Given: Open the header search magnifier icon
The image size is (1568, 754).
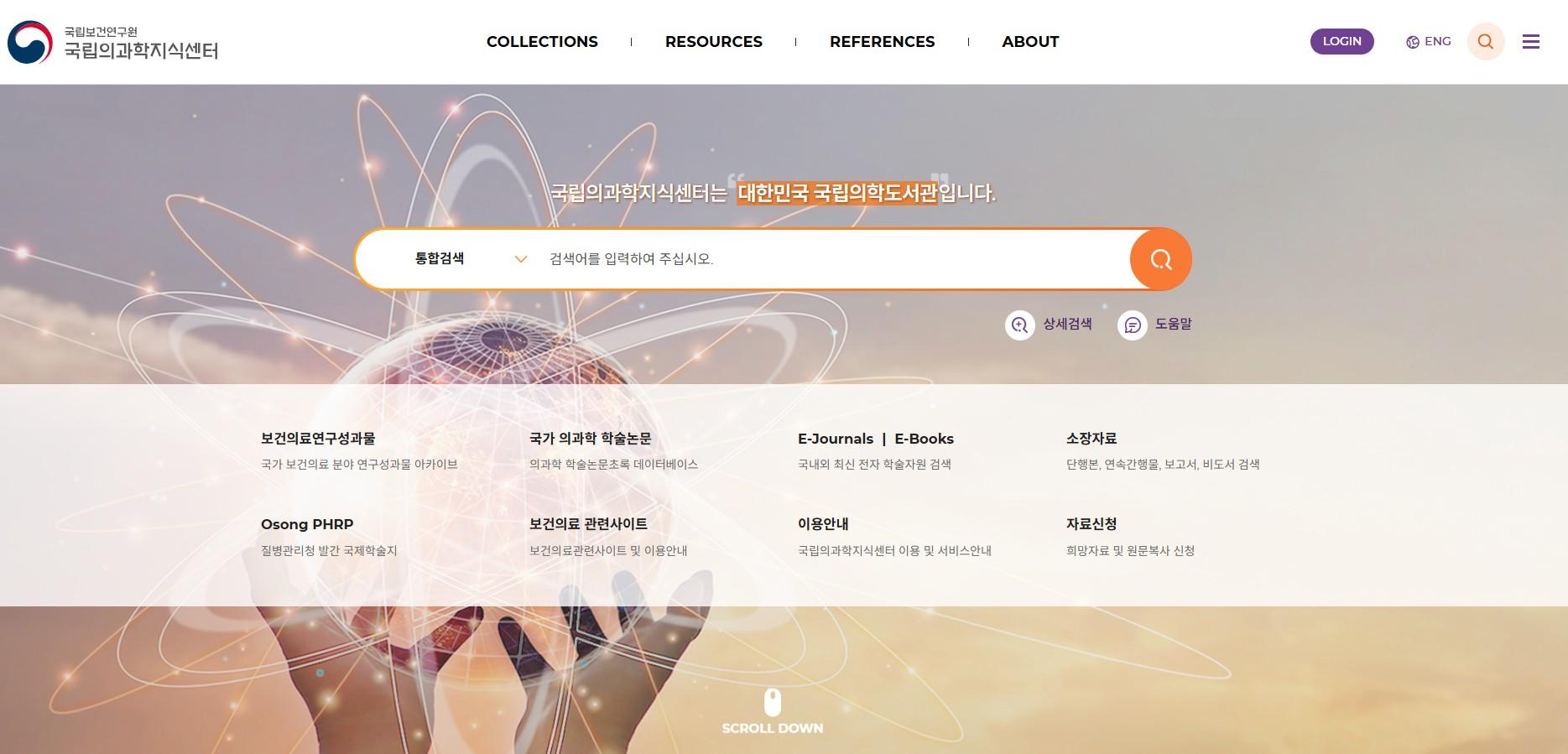Looking at the screenshot, I should [x=1485, y=41].
